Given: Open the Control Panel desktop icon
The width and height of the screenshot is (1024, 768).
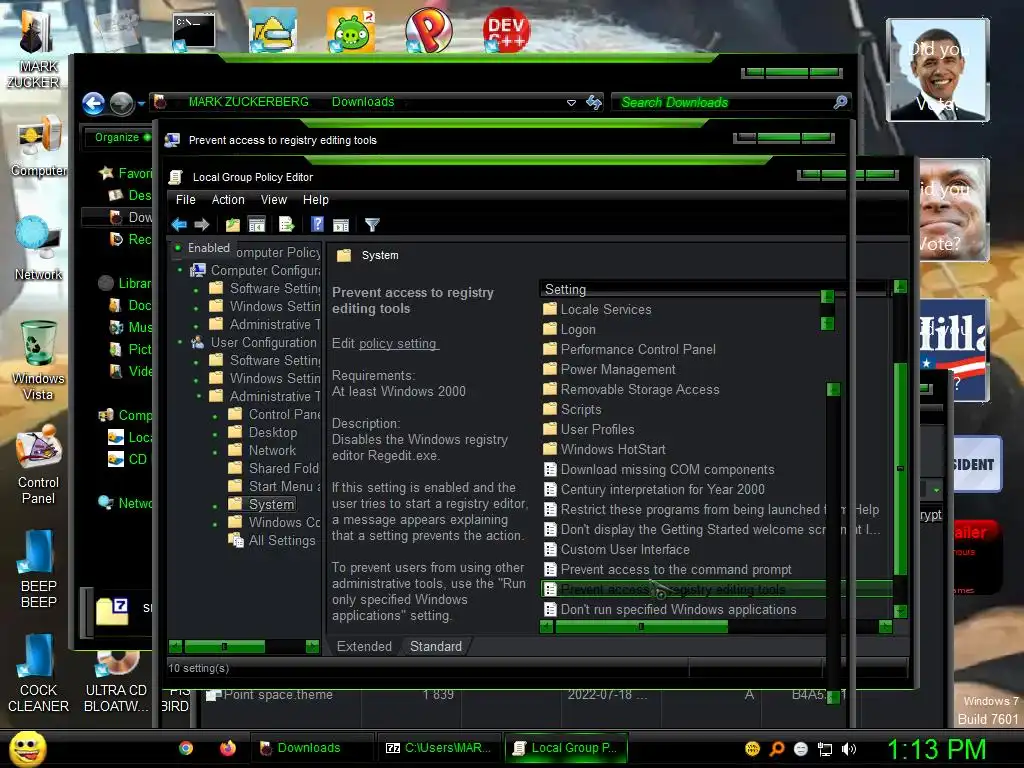Looking at the screenshot, I should click(39, 464).
